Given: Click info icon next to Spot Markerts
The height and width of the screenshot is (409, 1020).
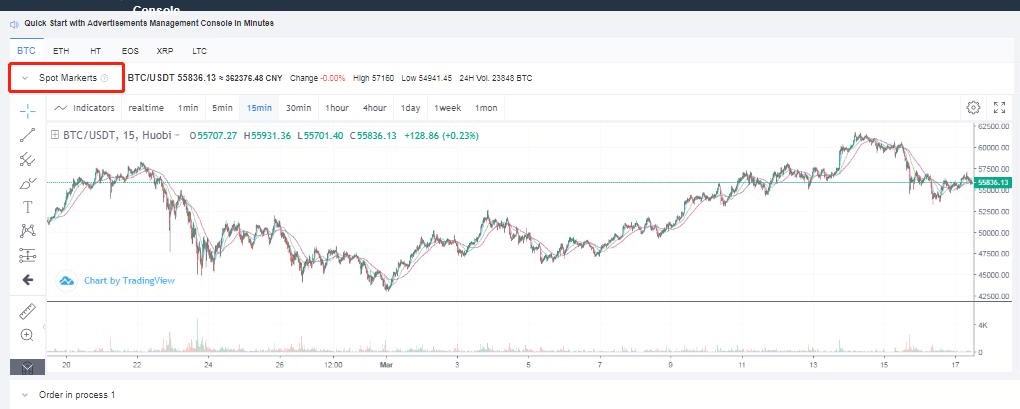Looking at the screenshot, I should coord(104,78).
